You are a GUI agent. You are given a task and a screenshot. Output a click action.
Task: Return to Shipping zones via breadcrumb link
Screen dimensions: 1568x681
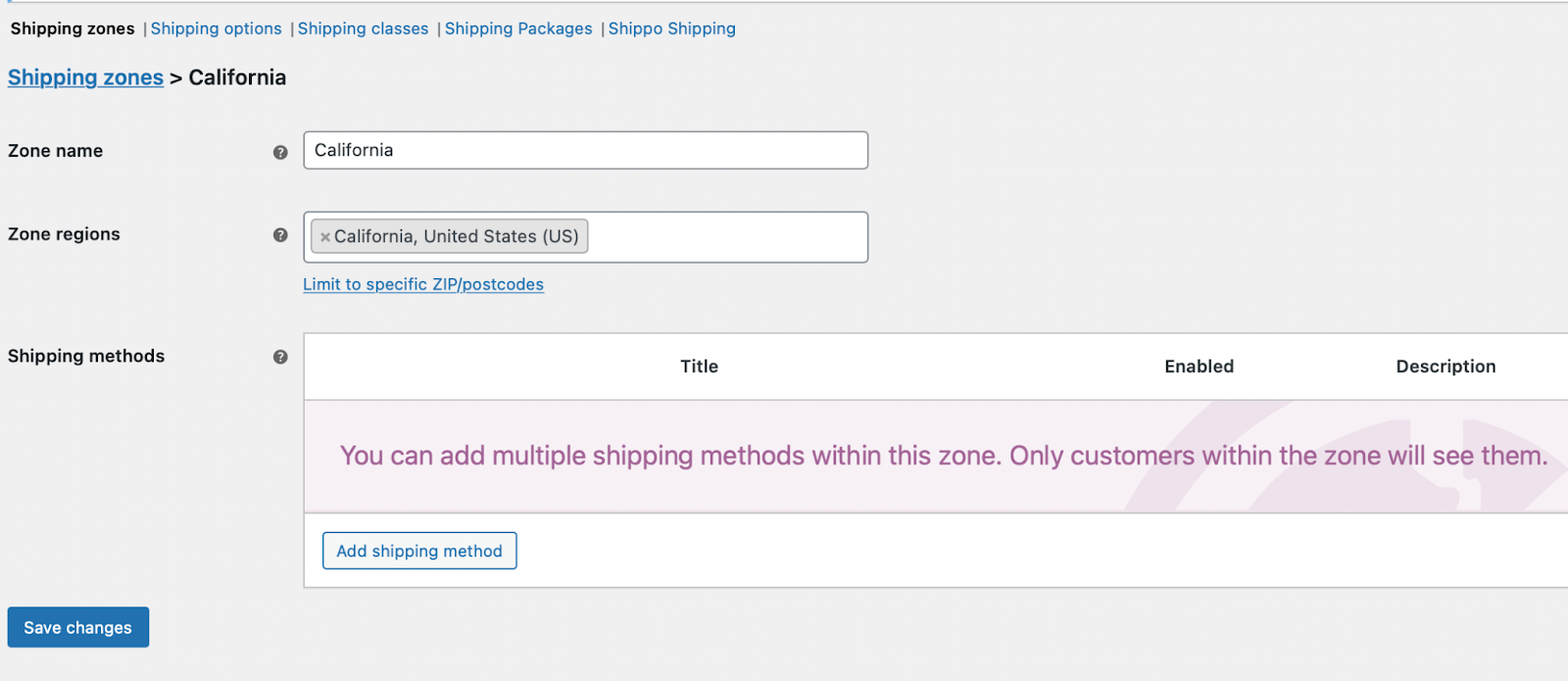[85, 77]
